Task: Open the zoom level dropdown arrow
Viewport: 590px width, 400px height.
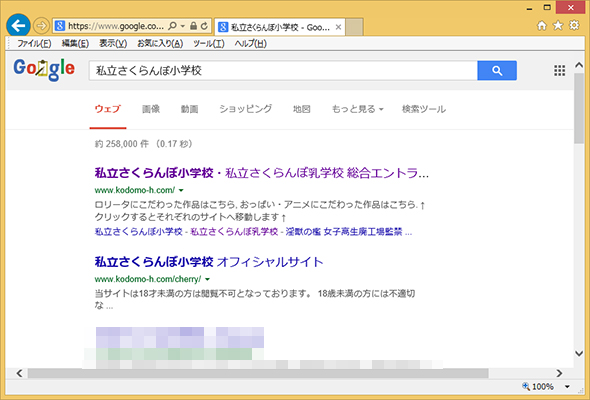Action: pyautogui.click(x=567, y=386)
